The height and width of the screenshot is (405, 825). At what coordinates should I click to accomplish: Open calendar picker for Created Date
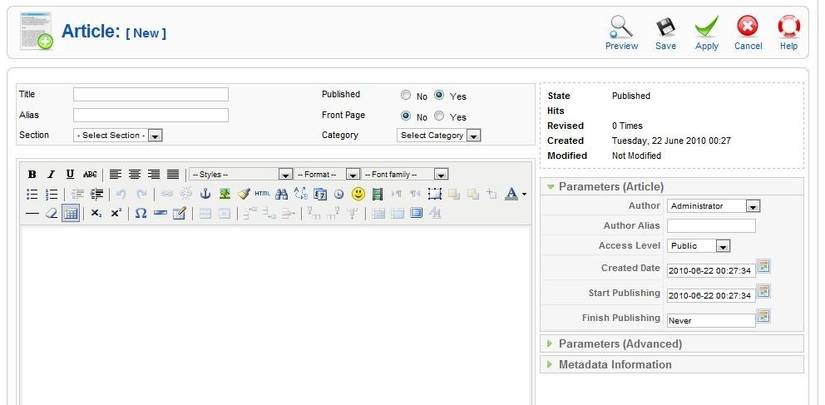pos(763,266)
